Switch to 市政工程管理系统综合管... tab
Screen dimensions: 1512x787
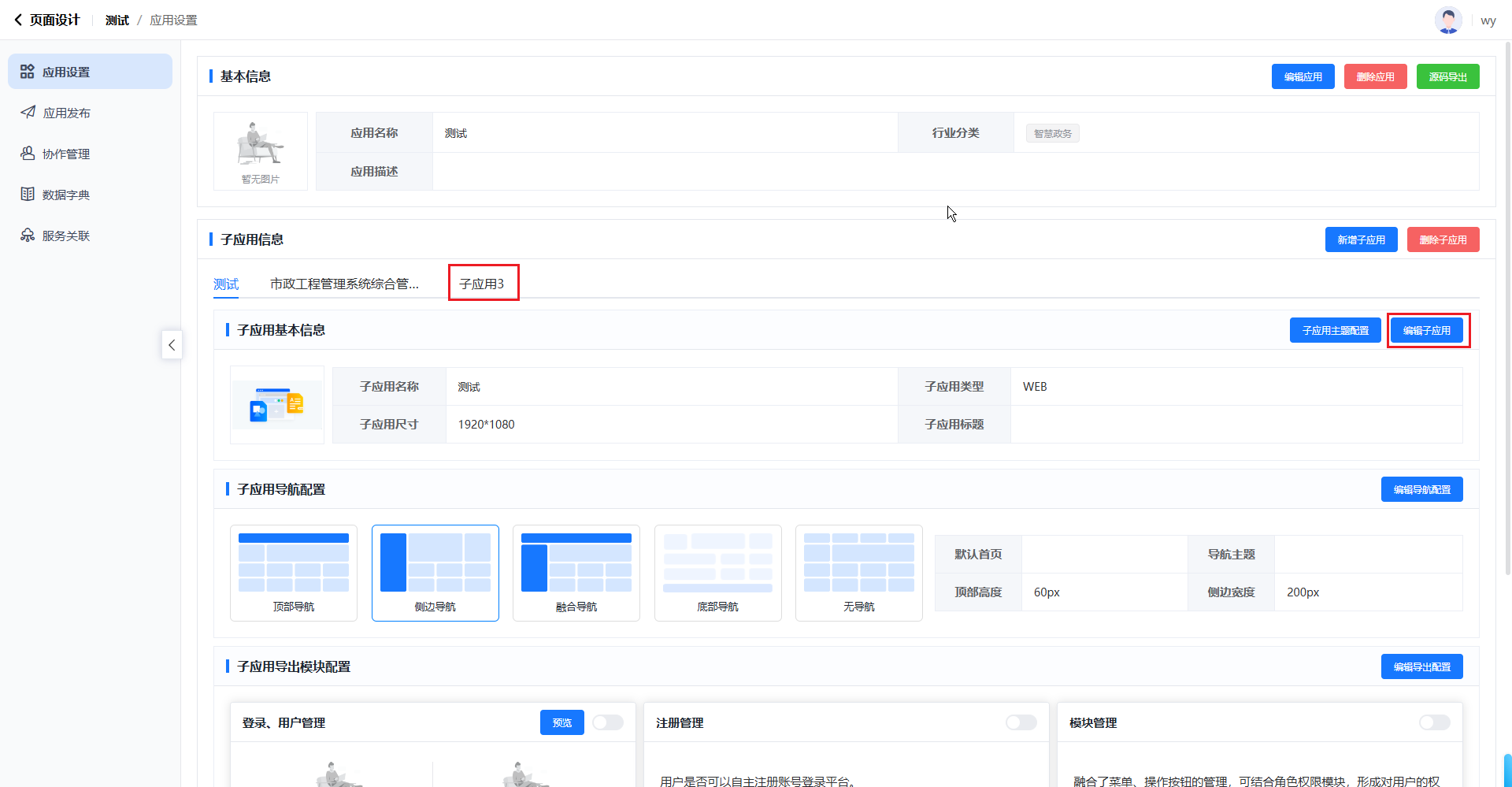344,284
